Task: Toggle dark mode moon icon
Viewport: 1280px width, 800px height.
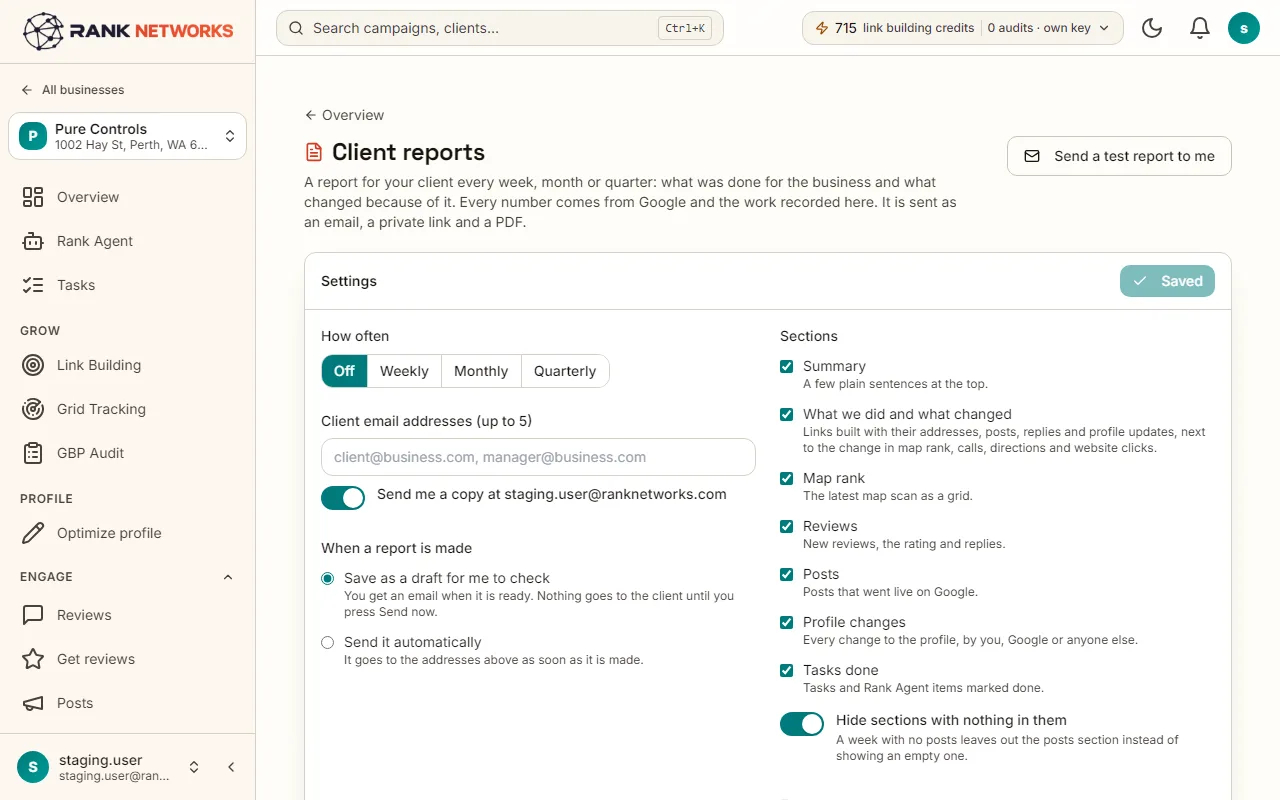Action: click(x=1152, y=28)
